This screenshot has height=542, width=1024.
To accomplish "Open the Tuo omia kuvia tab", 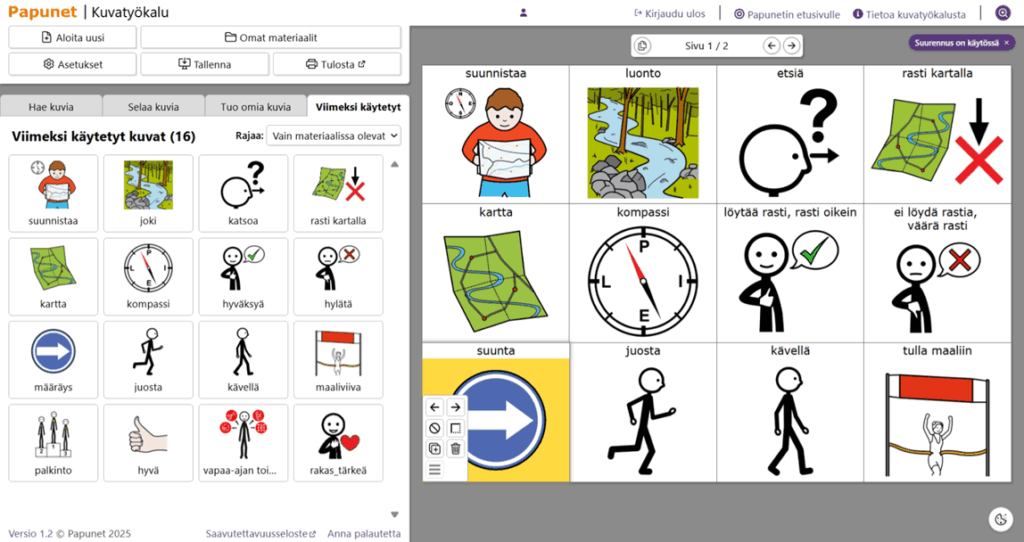I will 255,107.
